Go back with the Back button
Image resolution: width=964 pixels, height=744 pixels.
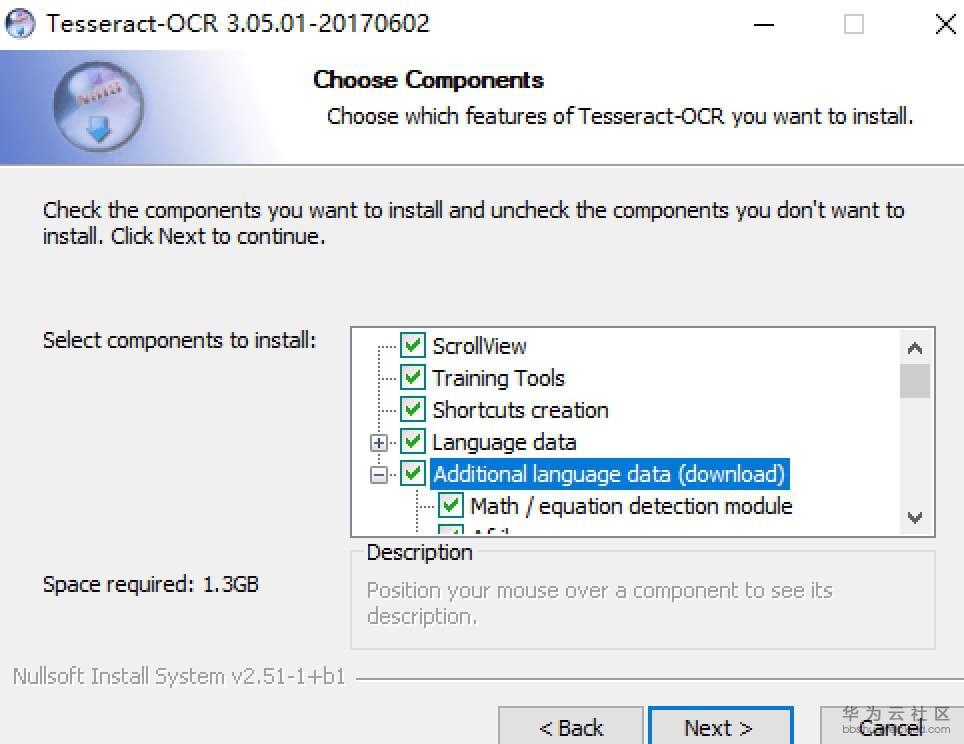click(x=571, y=727)
